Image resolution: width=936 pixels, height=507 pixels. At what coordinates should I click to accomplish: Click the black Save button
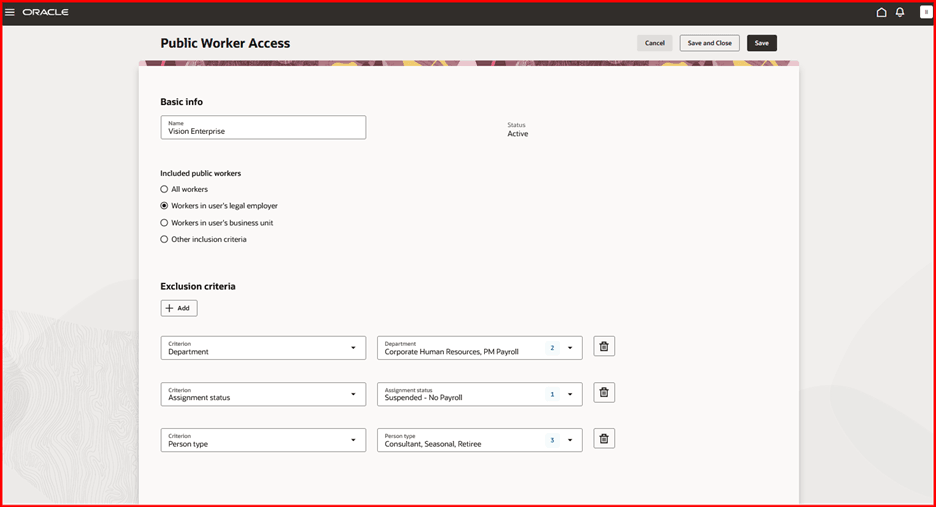(x=762, y=43)
